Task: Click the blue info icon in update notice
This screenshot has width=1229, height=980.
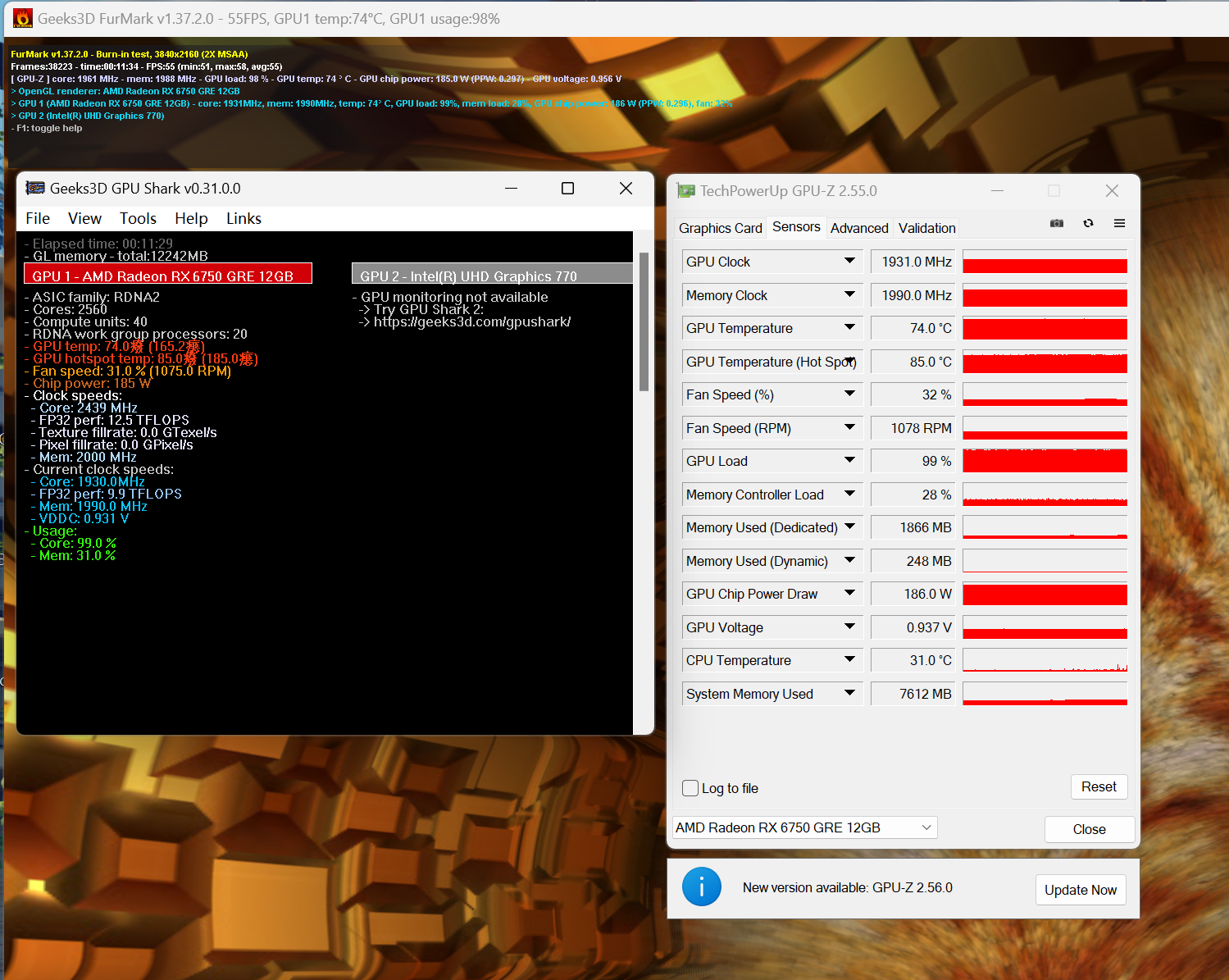Action: (x=702, y=887)
